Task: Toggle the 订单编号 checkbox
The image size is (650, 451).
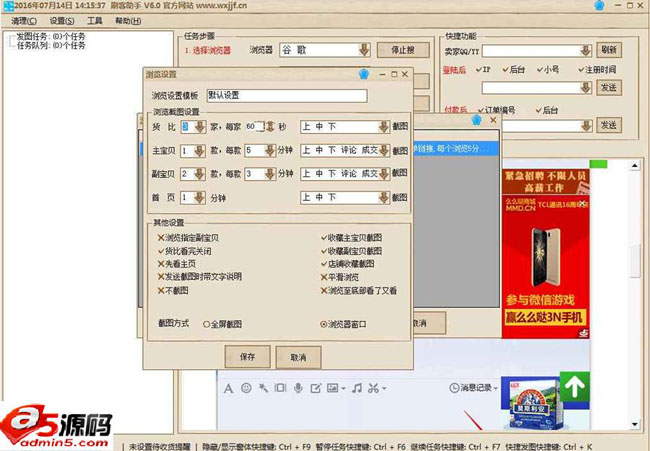Action: coord(497,110)
